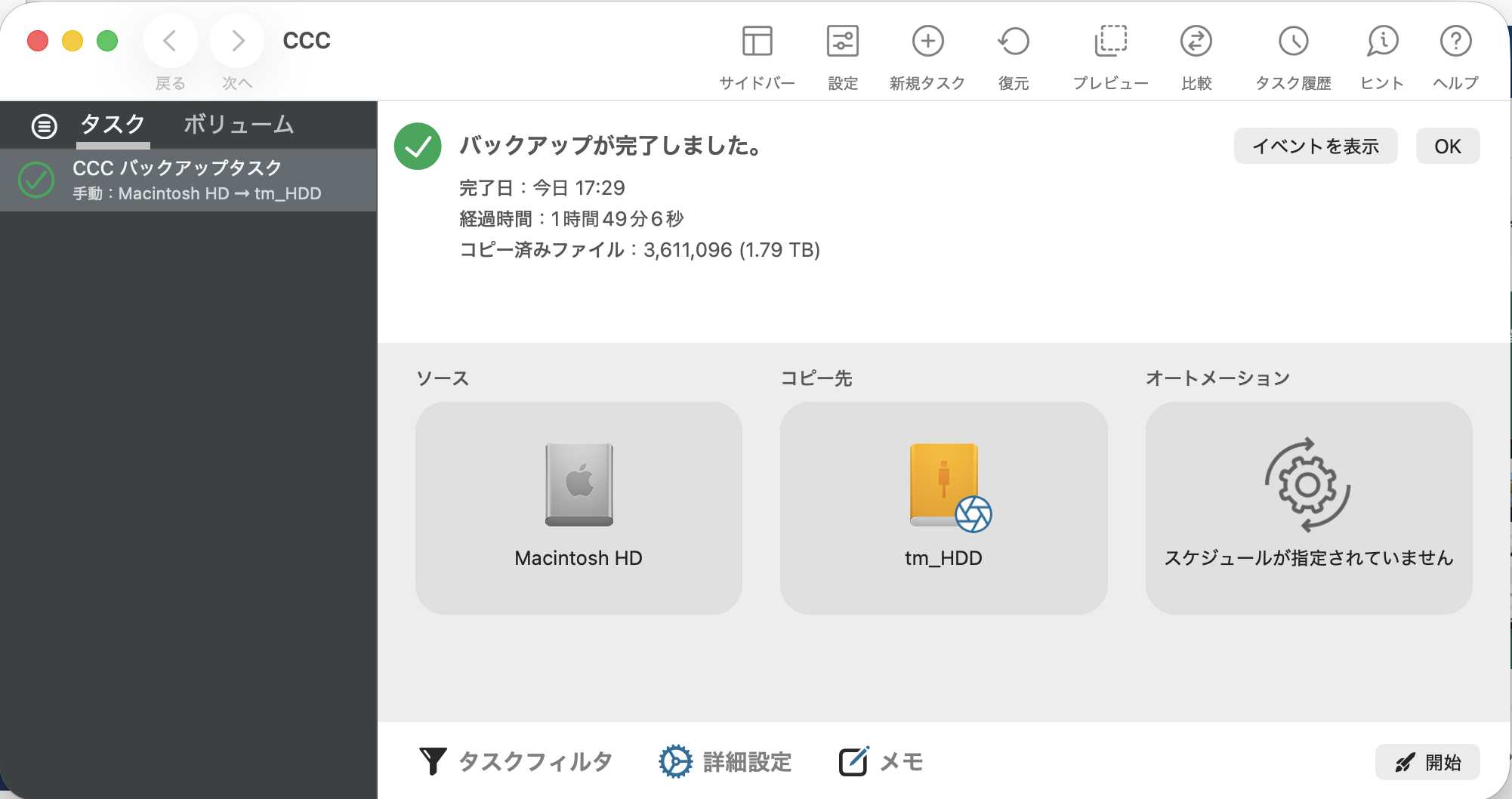Image resolution: width=1512 pixels, height=799 pixels.
Task: Select CCC バックアップタスク in sidebar
Action: [x=189, y=180]
